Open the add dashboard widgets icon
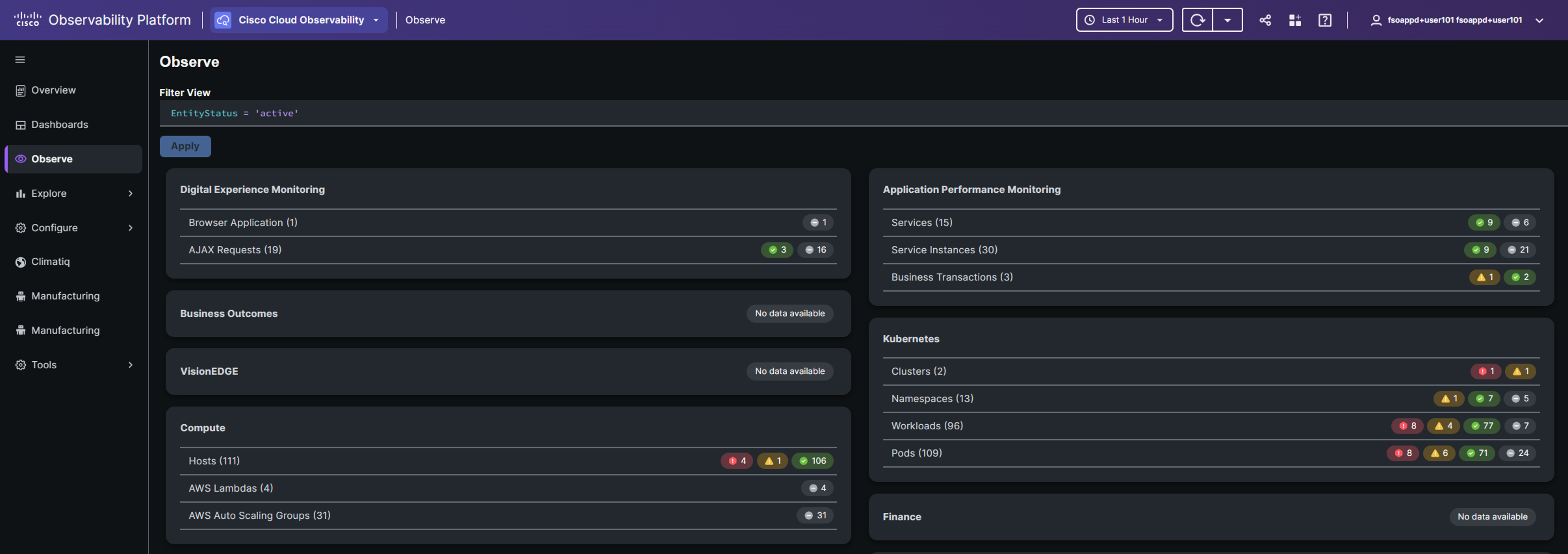 pos(1295,20)
